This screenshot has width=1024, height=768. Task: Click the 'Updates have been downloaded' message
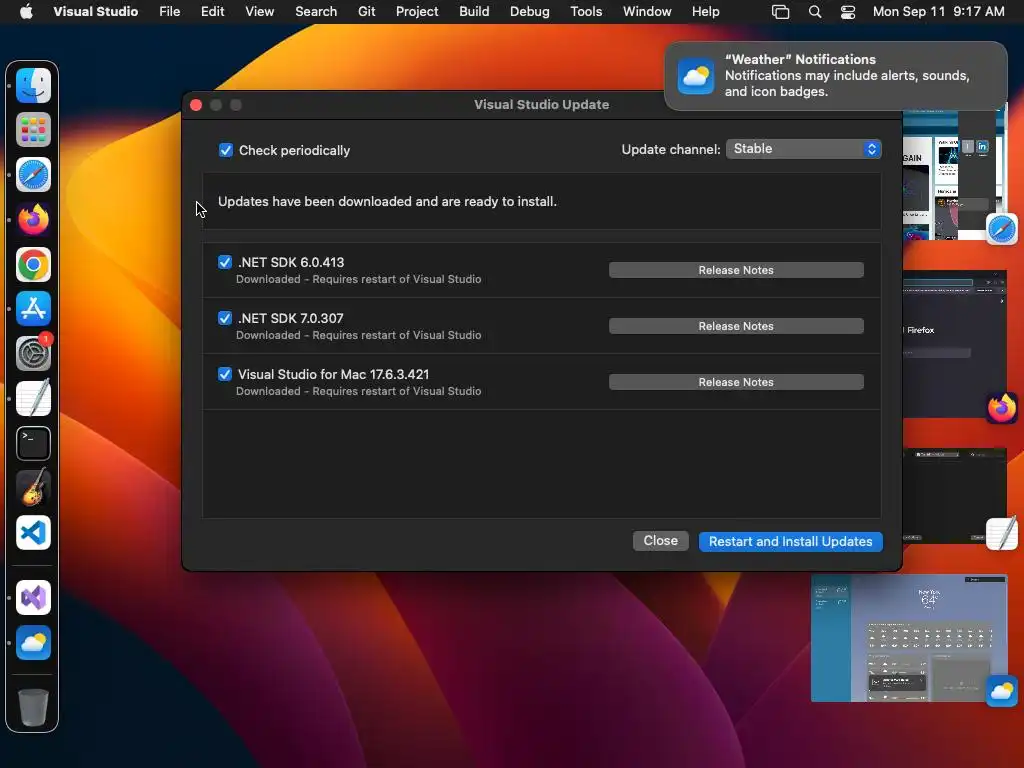387,202
